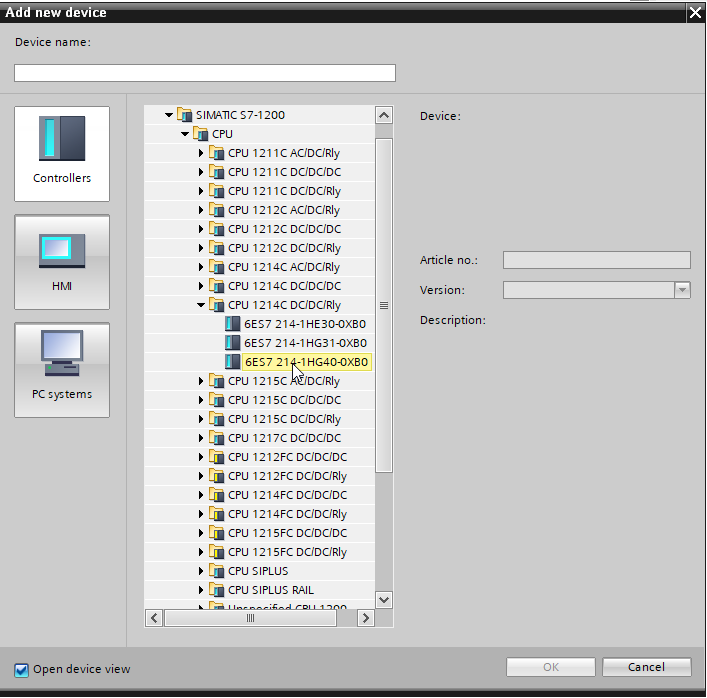Click the Article no. field

pyautogui.click(x=597, y=260)
